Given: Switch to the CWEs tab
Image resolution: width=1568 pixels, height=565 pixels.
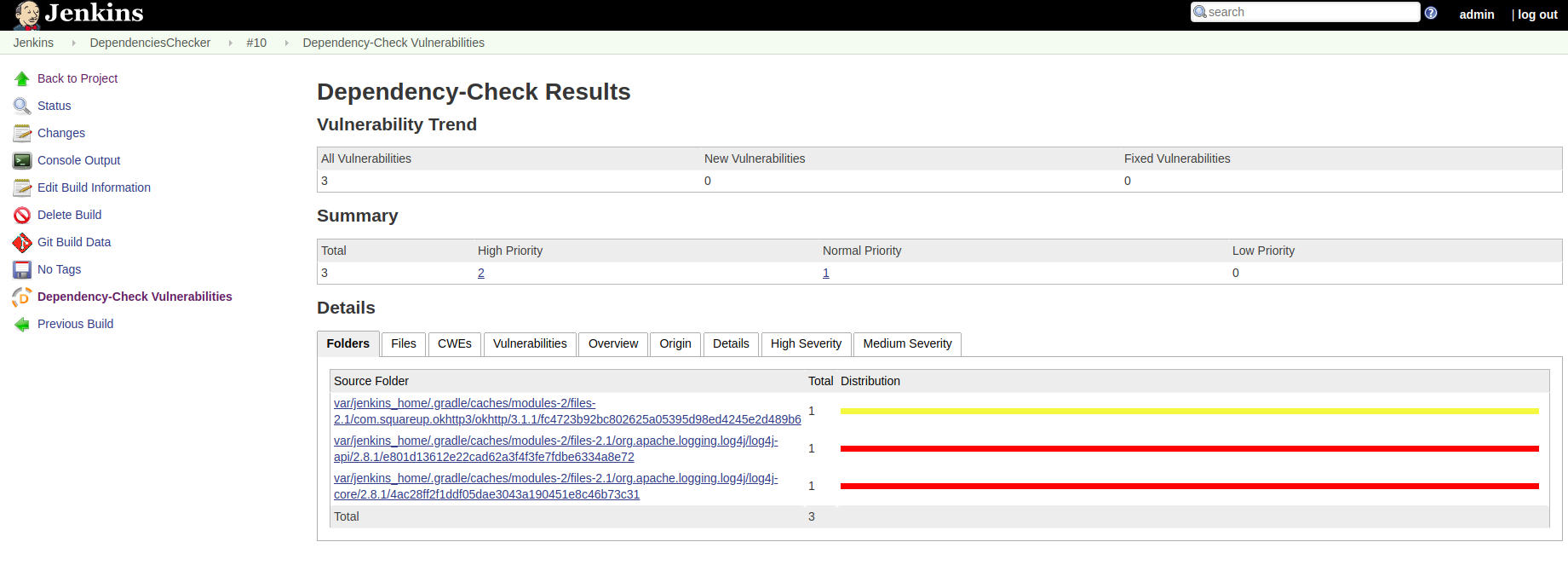Looking at the screenshot, I should coord(454,343).
